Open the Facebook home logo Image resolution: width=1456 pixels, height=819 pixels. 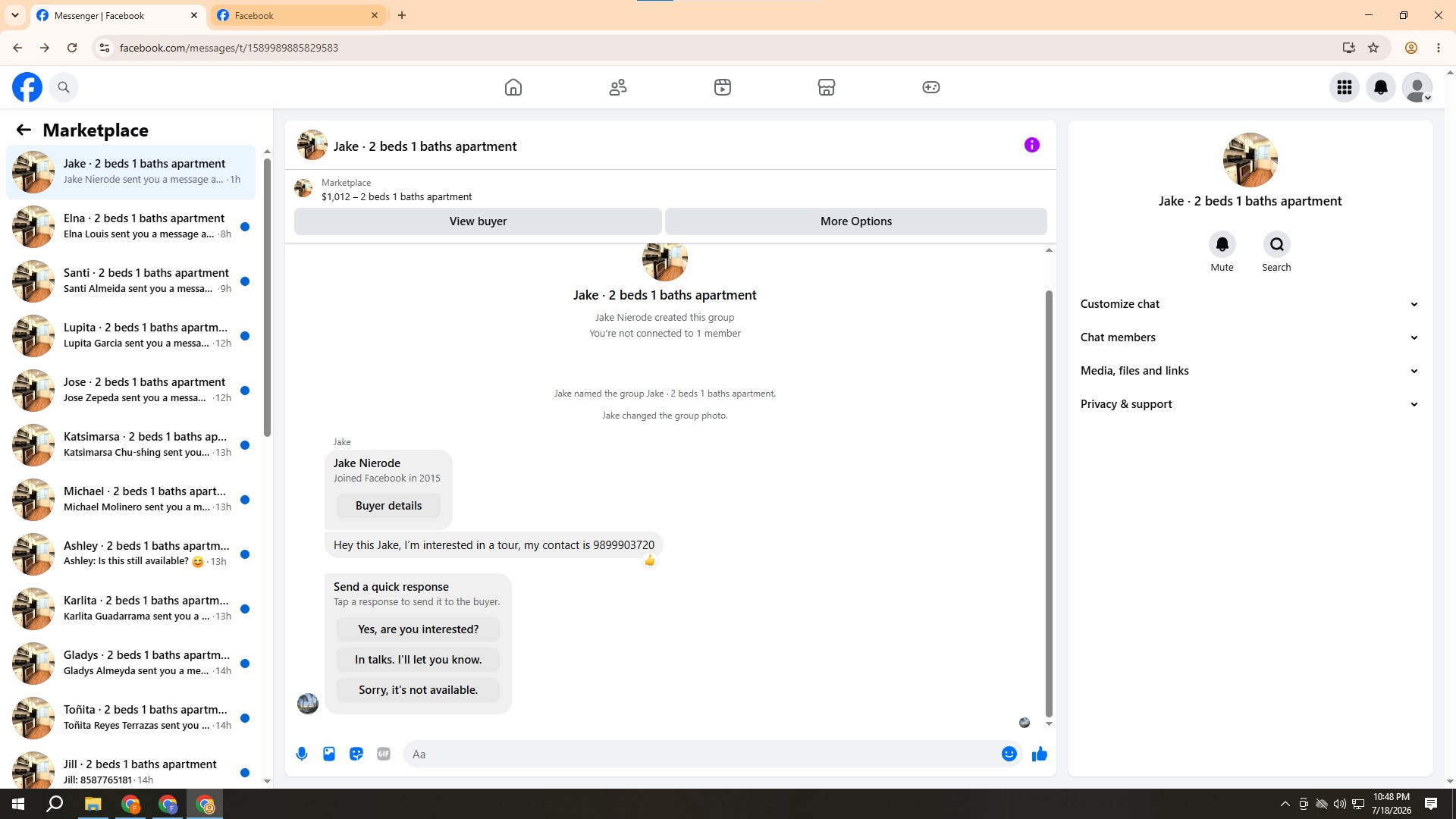pos(27,87)
